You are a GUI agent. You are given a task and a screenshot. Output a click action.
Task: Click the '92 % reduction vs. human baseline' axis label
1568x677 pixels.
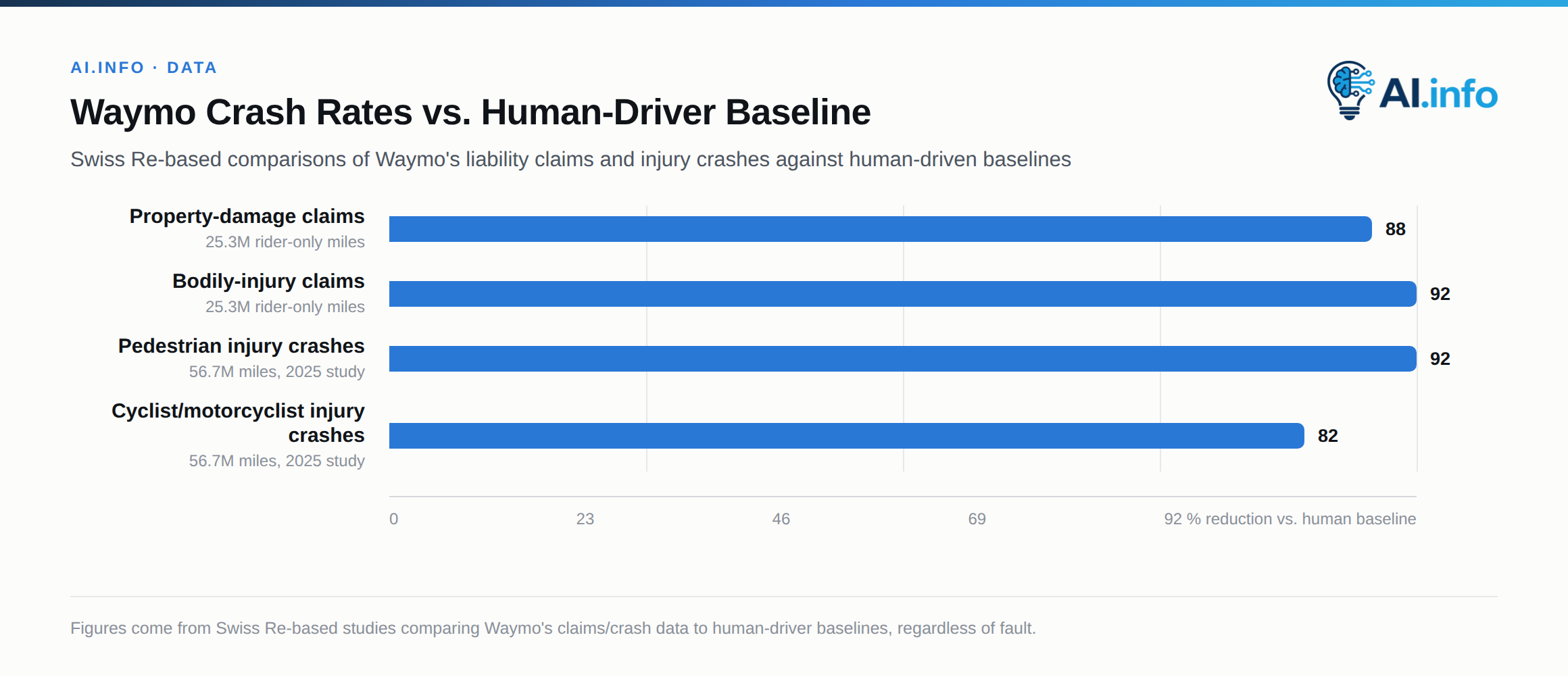click(x=1290, y=519)
